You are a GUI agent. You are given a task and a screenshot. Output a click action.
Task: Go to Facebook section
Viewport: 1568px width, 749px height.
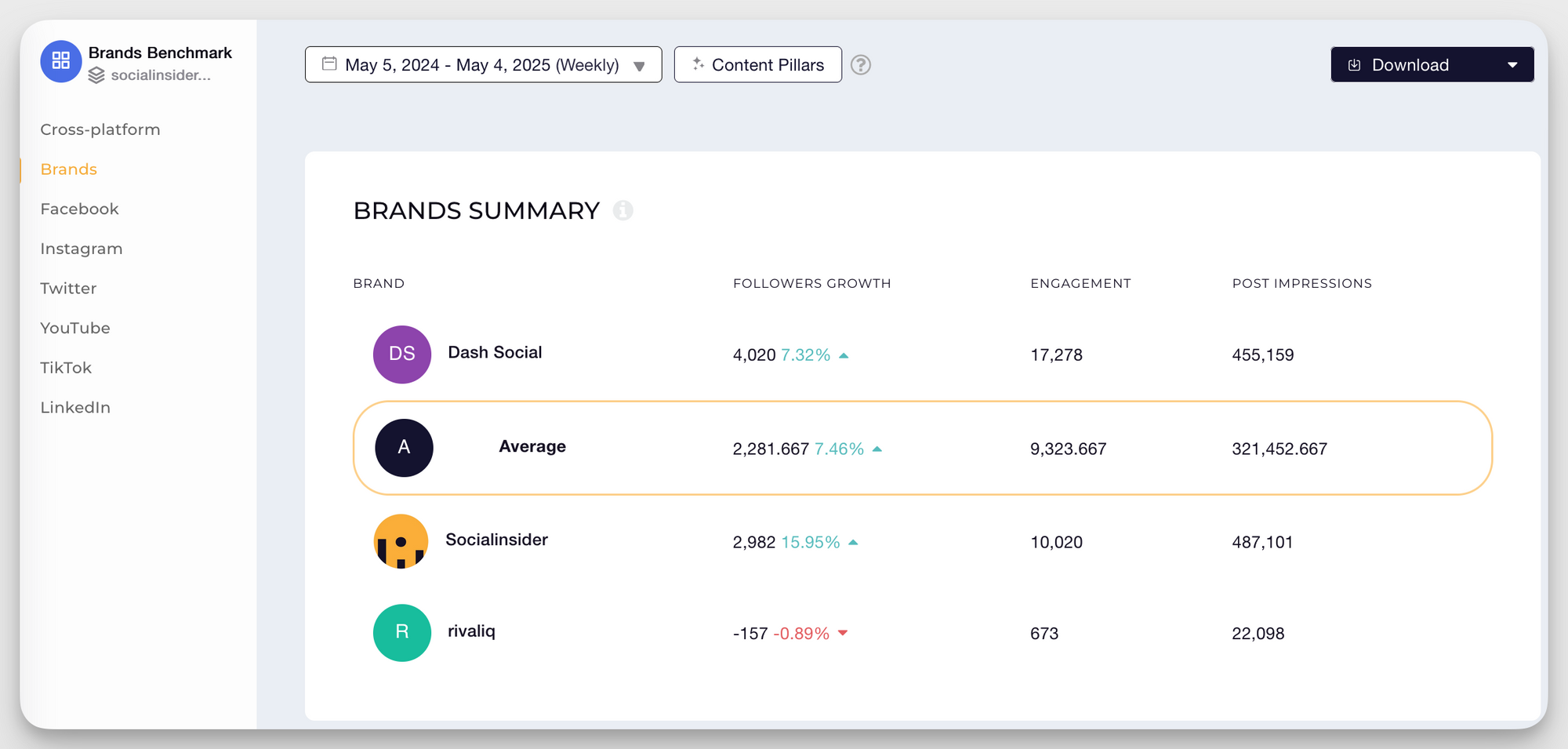click(79, 209)
